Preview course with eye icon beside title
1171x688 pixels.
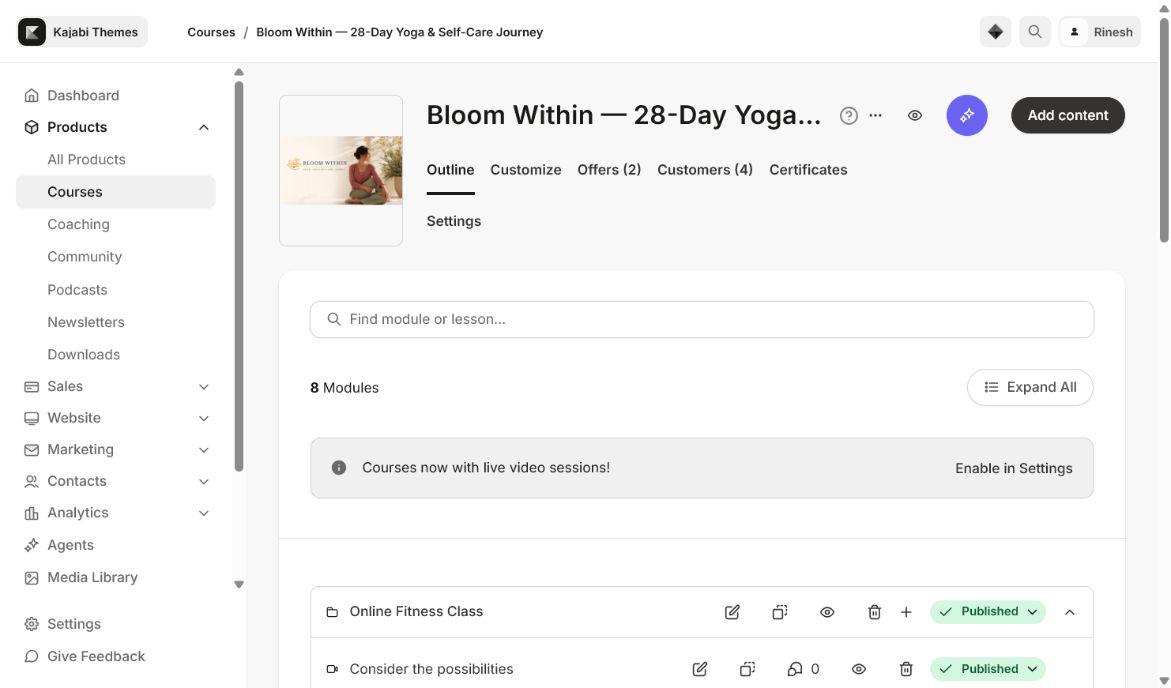[x=915, y=116]
